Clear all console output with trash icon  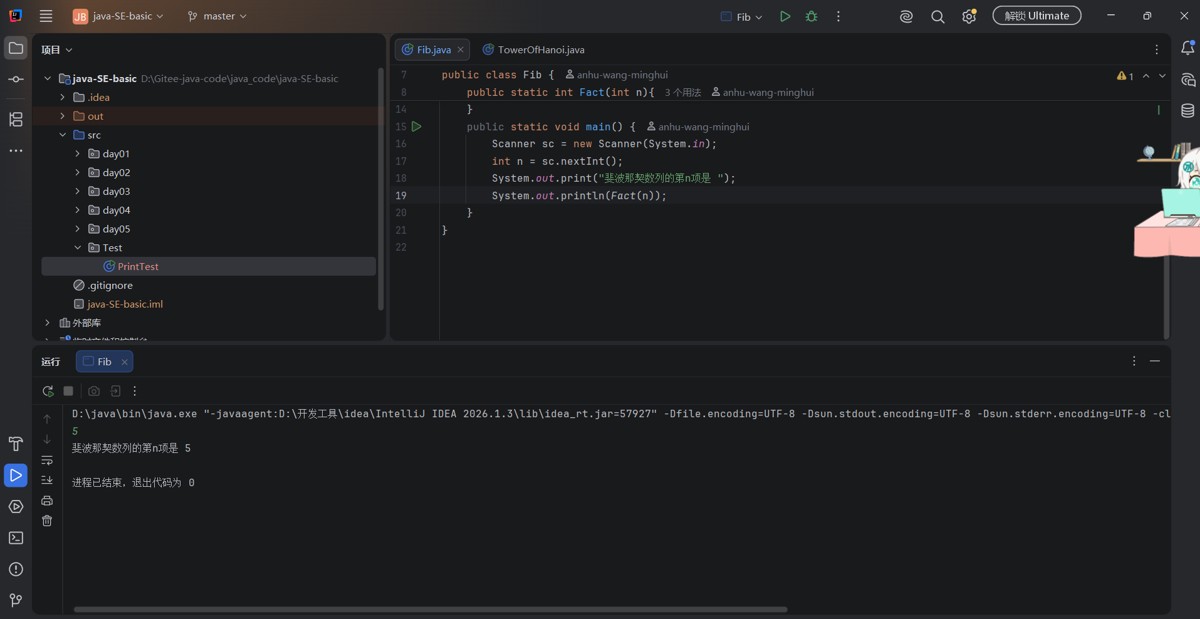(47, 521)
